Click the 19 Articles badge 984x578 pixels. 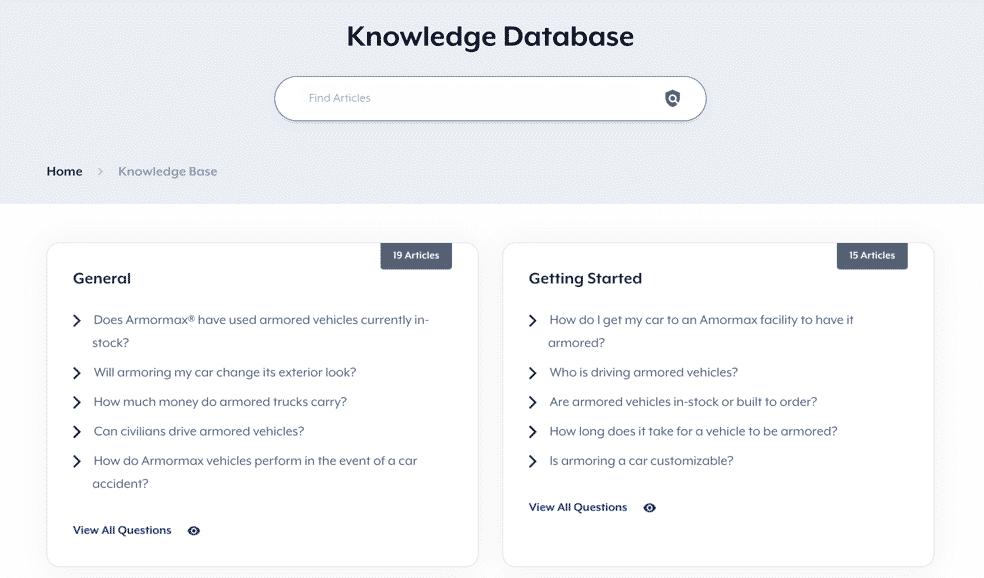tap(416, 255)
